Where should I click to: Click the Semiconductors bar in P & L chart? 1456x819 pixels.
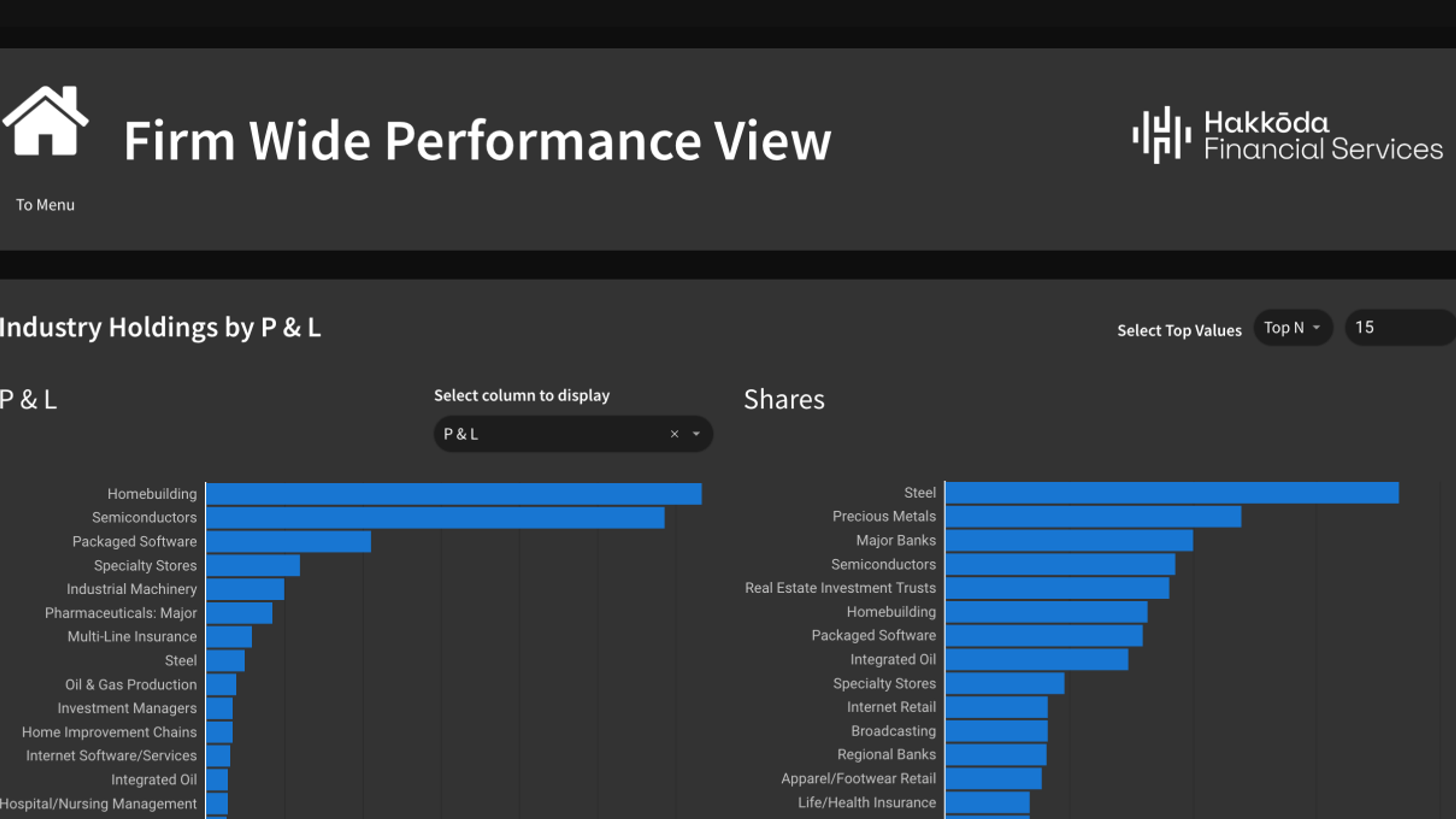(x=435, y=518)
